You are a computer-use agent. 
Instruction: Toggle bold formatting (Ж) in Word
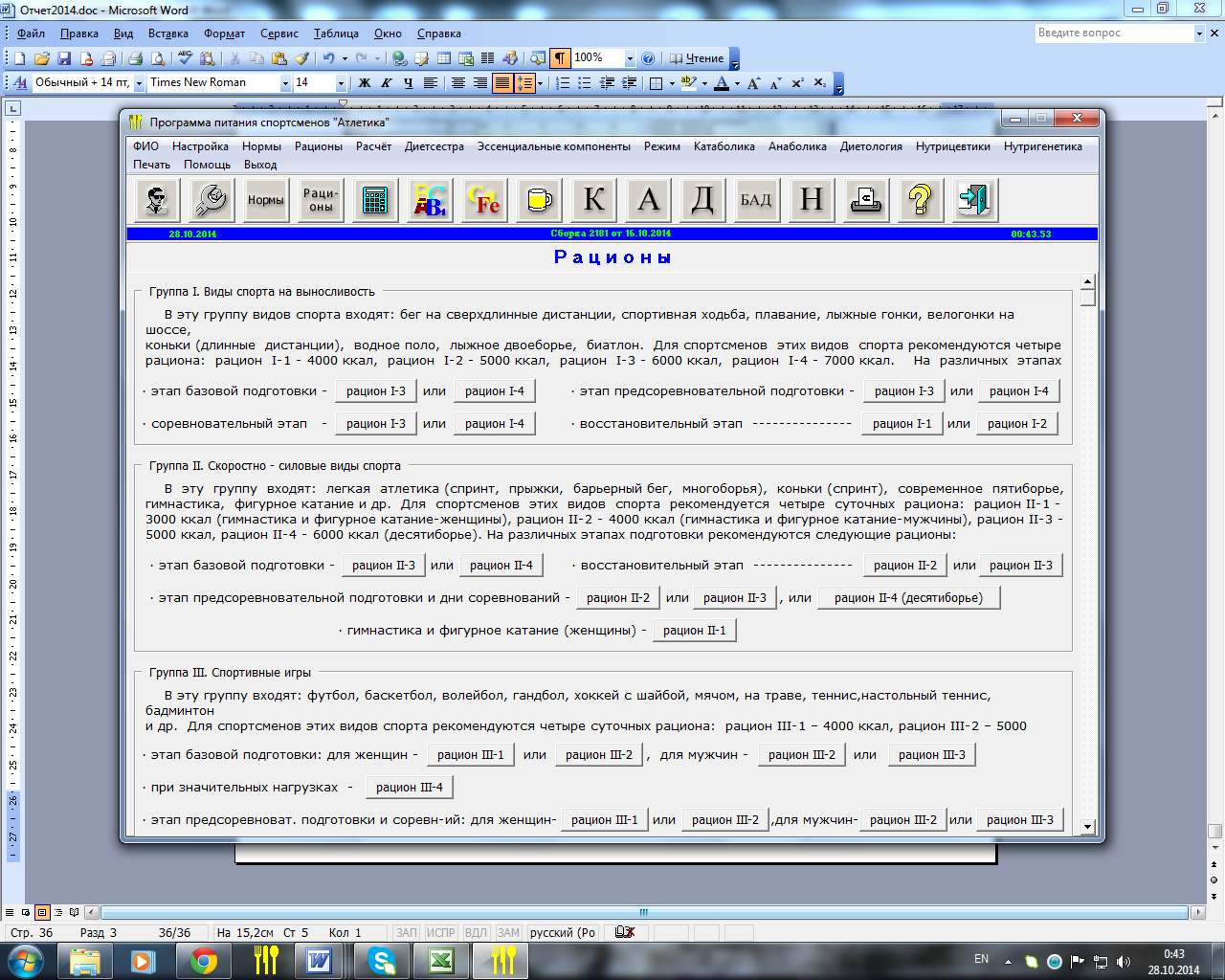pyautogui.click(x=365, y=83)
